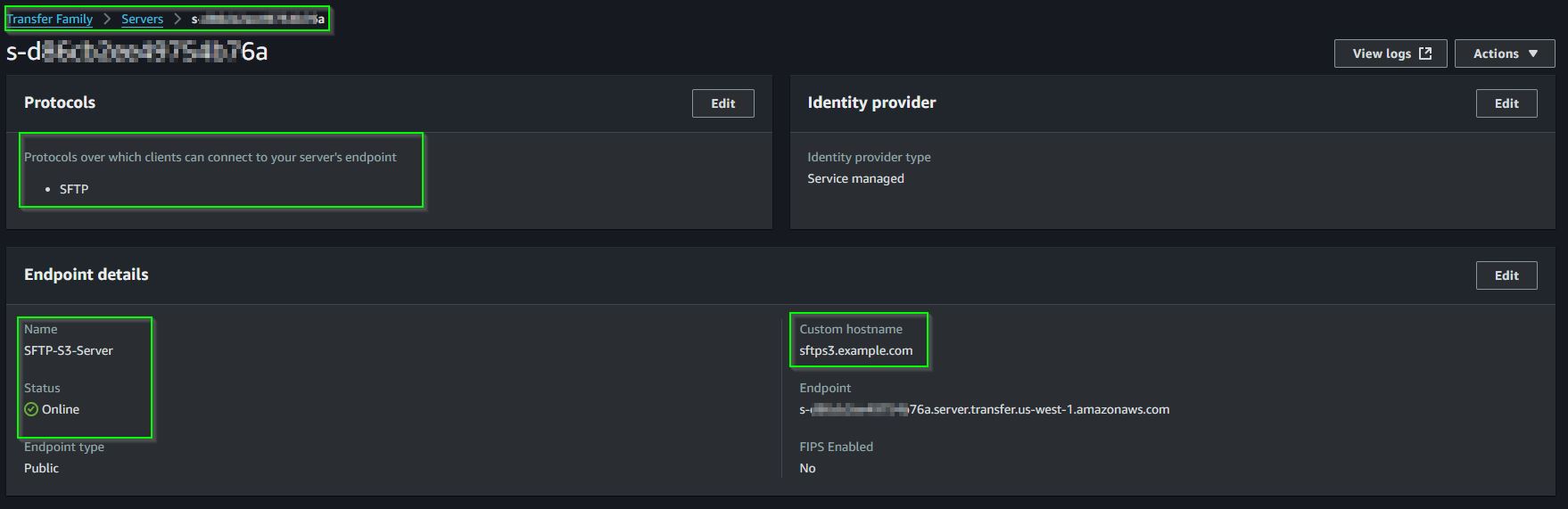The image size is (1568, 509).
Task: Click the server endpoint amazonaws.com address
Action: [985, 409]
